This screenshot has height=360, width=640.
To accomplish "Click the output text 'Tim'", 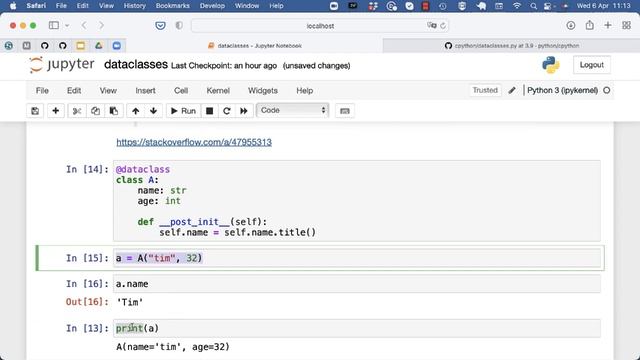I will point(130,302).
